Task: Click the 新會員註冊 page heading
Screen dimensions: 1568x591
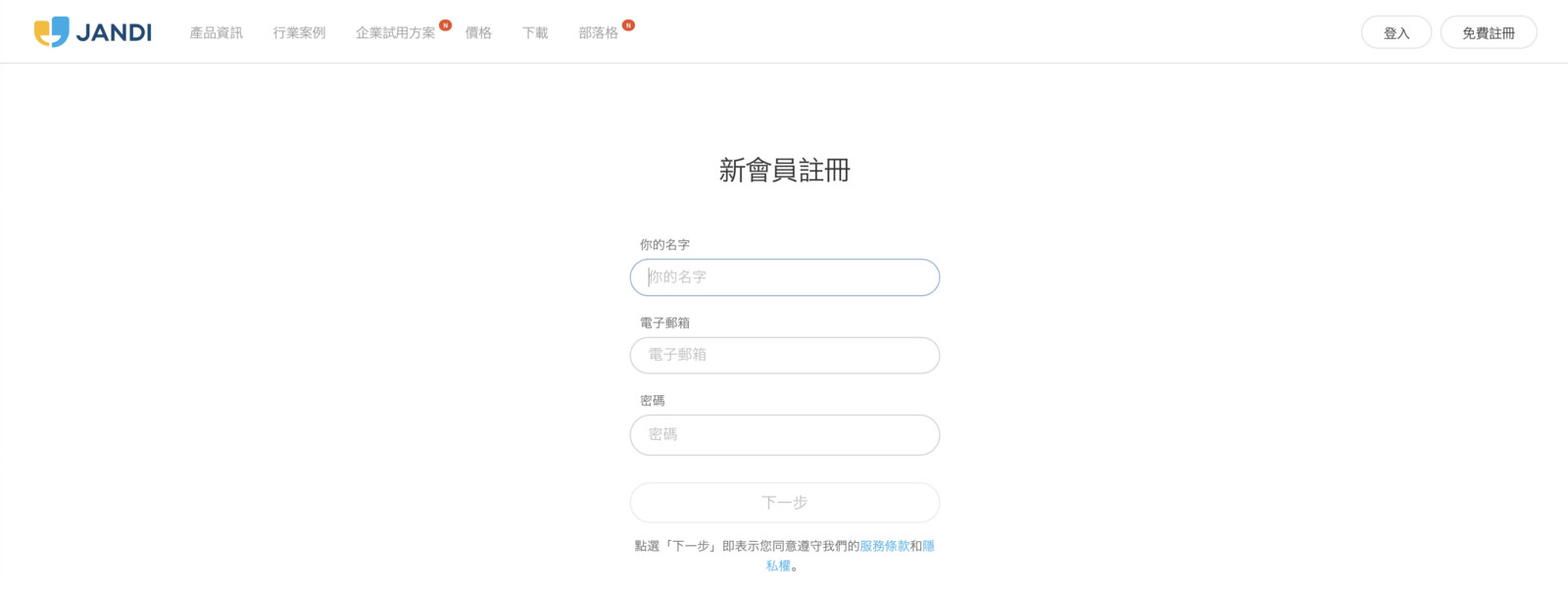Action: (x=784, y=171)
